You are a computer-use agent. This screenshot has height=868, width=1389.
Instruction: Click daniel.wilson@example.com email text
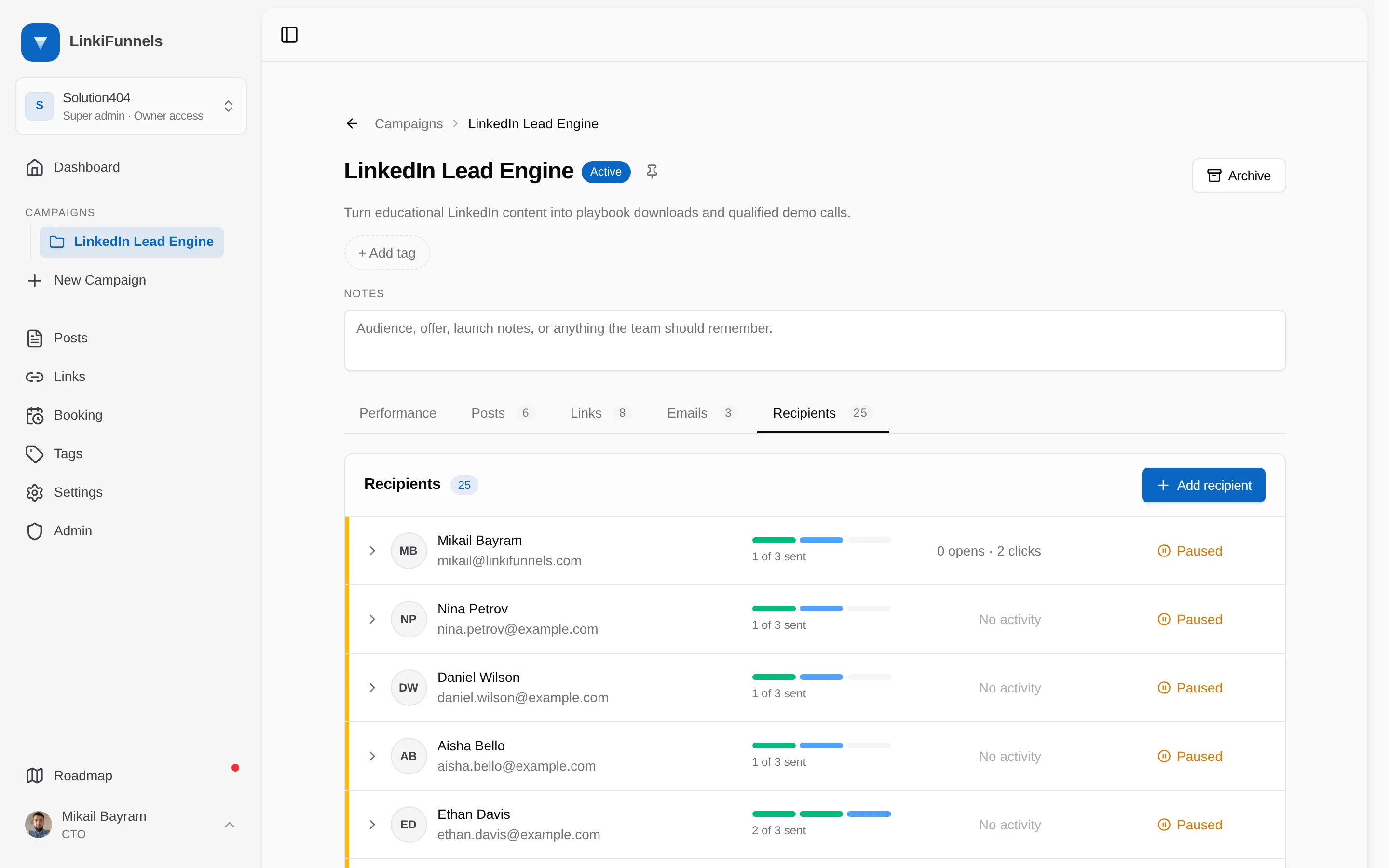[523, 697]
